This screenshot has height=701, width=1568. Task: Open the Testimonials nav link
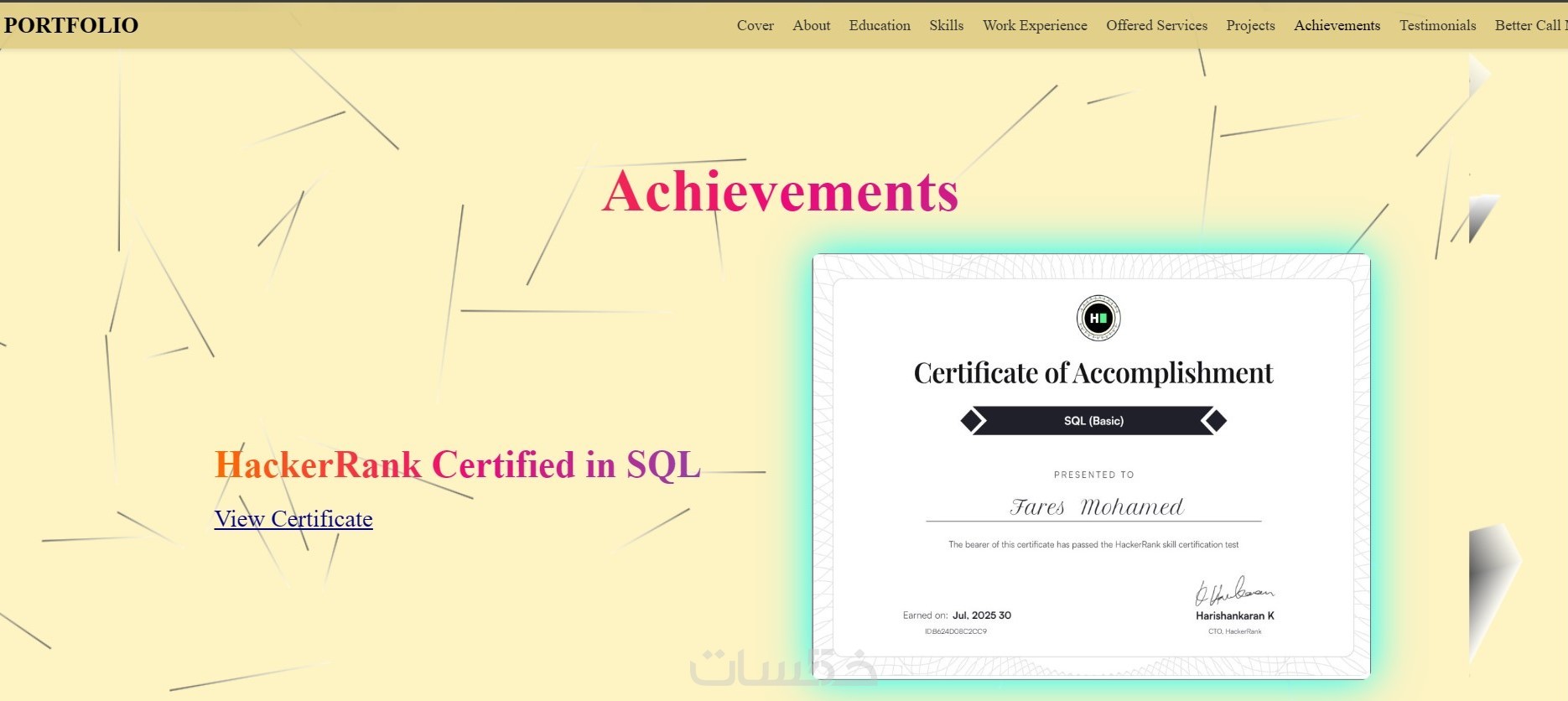[1437, 25]
